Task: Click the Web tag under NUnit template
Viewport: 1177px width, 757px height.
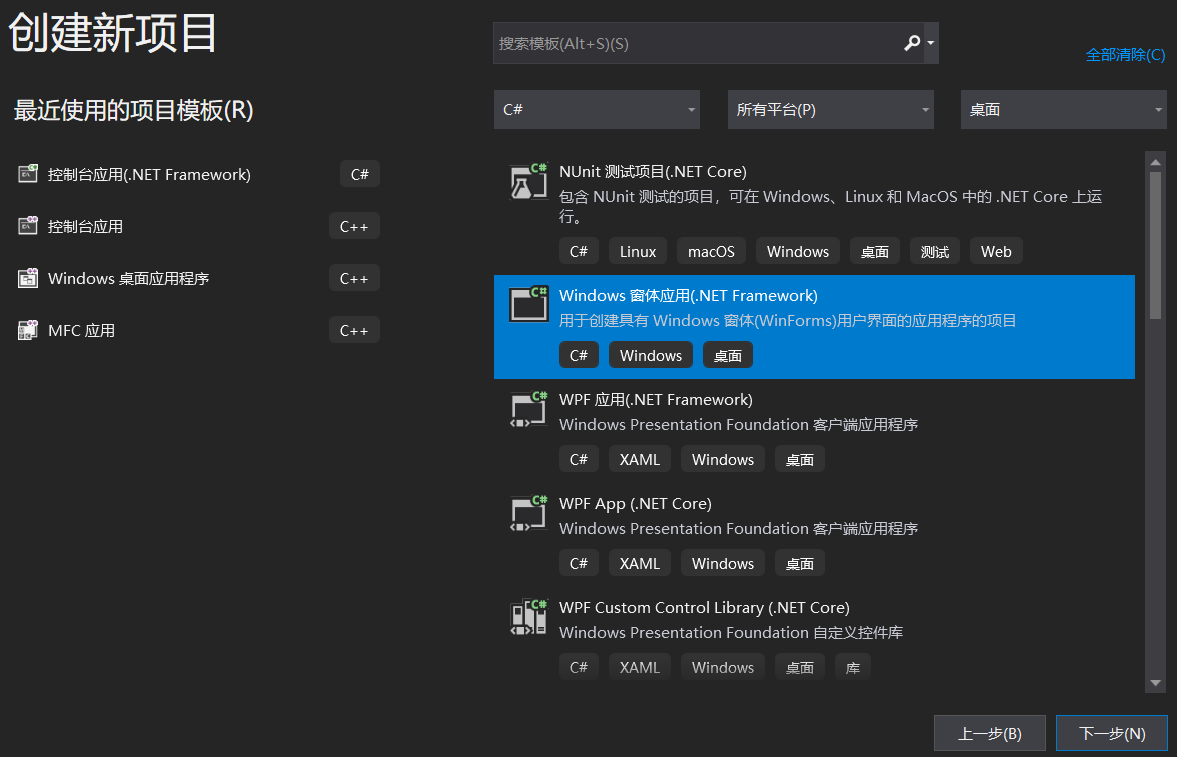Action: 996,252
